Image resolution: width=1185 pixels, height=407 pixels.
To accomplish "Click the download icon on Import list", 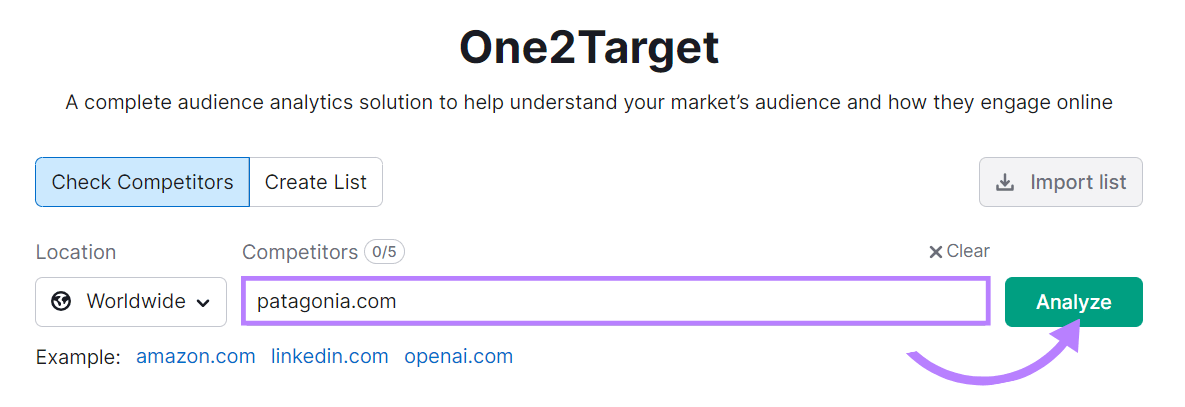I will click(1005, 183).
